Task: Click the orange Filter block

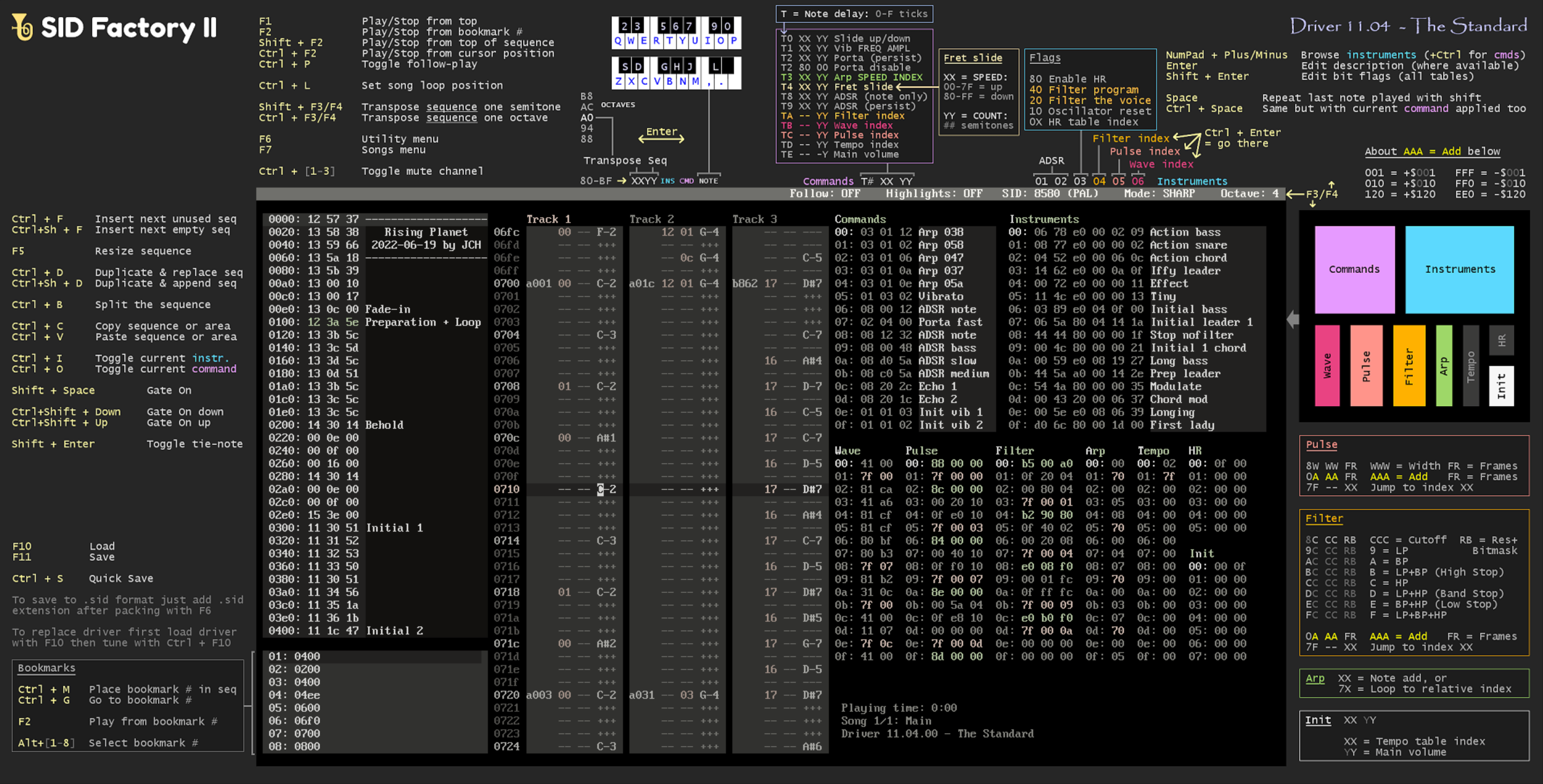Action: tap(1409, 365)
